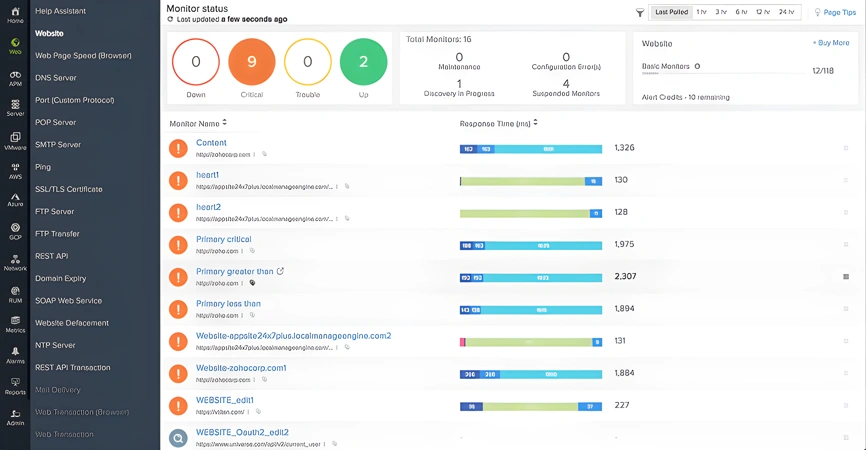Filter by Critical monitors orange circle

coord(252,62)
